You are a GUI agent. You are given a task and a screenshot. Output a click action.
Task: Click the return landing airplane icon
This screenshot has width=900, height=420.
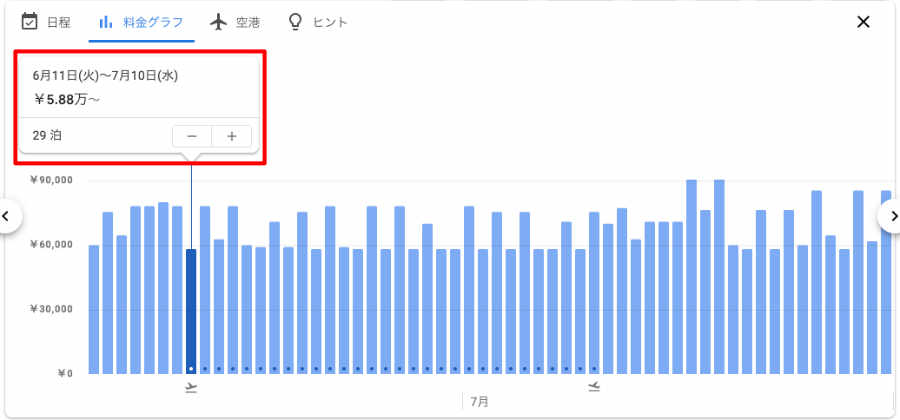(x=594, y=387)
